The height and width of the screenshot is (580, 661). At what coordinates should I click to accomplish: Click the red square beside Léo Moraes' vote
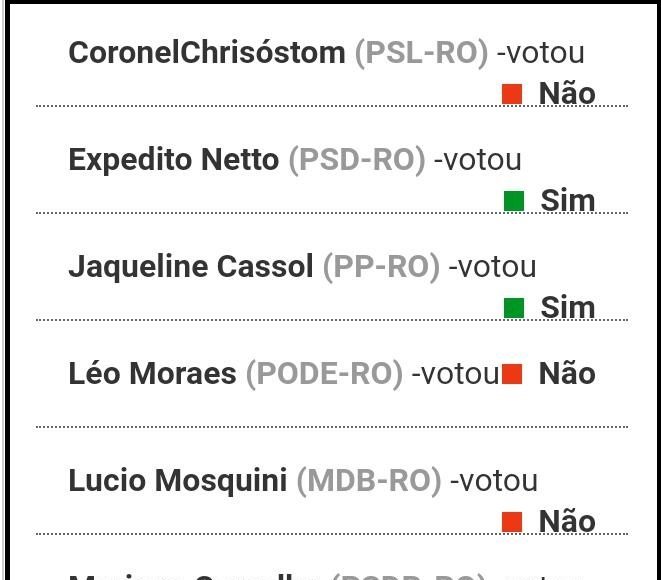512,374
